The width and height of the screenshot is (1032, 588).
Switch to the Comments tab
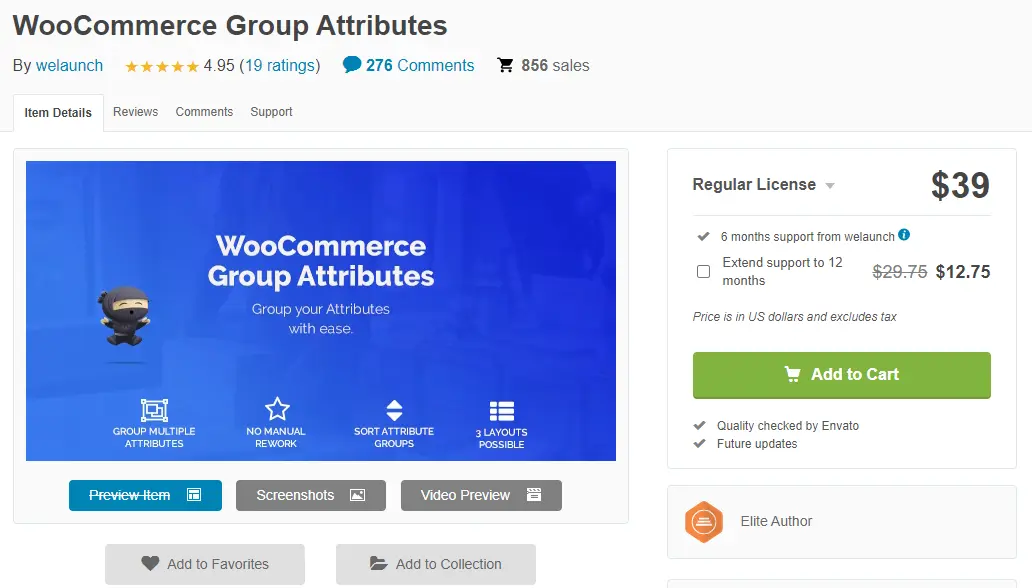pyautogui.click(x=204, y=111)
